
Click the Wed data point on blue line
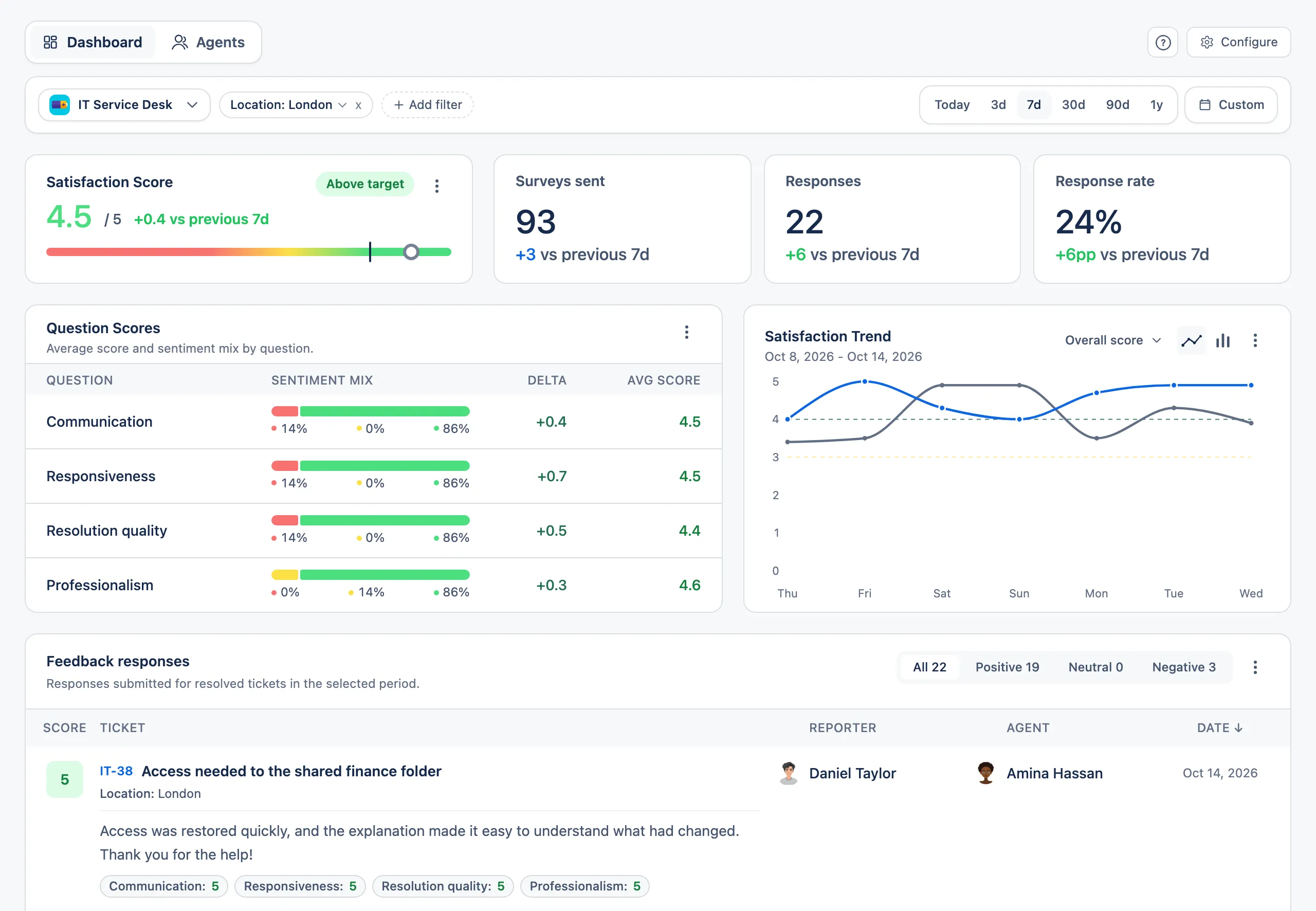(1251, 385)
